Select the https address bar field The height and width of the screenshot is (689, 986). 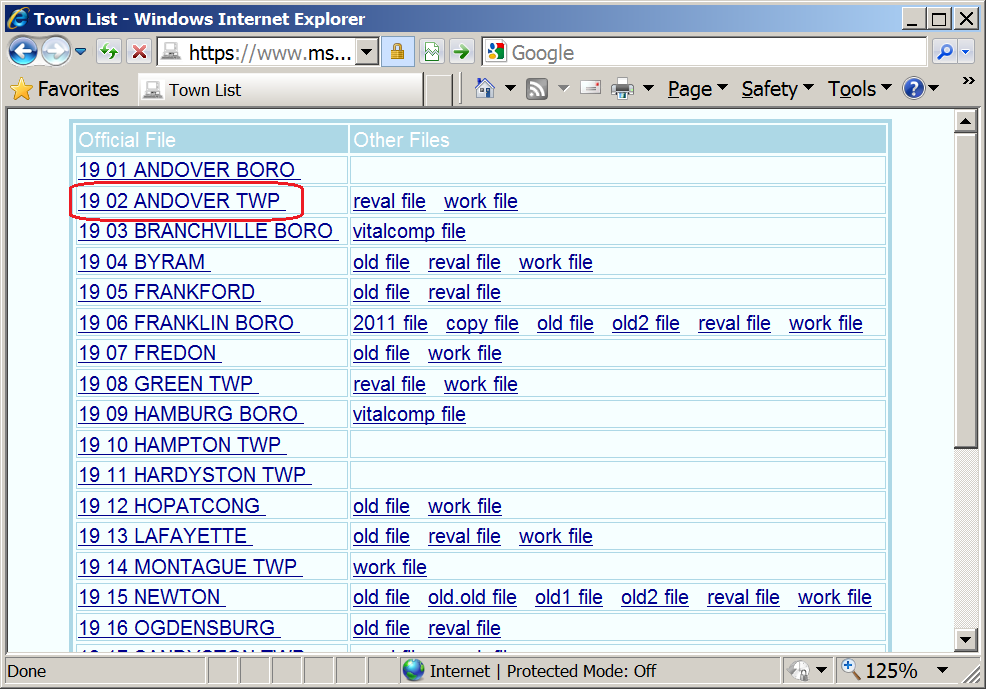256,52
